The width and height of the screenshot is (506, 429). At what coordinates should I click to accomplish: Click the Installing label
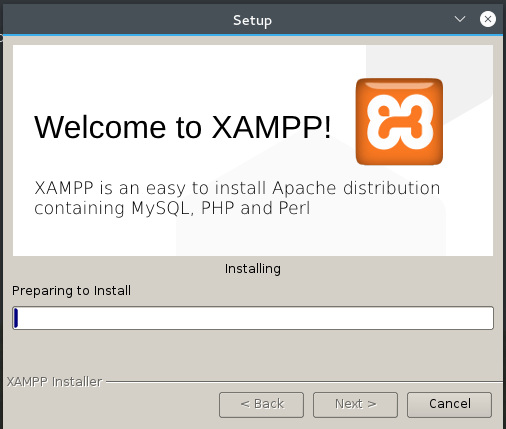coord(253,269)
